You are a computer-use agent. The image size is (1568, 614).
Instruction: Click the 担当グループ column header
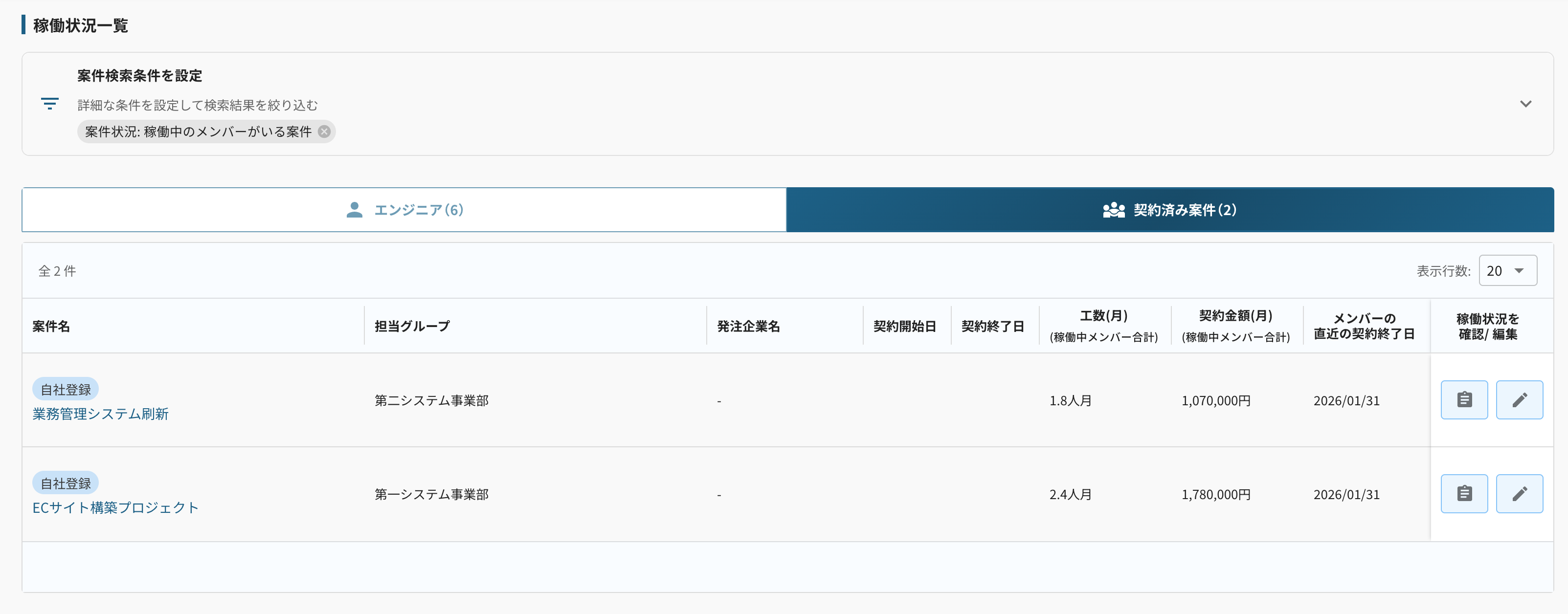point(412,326)
